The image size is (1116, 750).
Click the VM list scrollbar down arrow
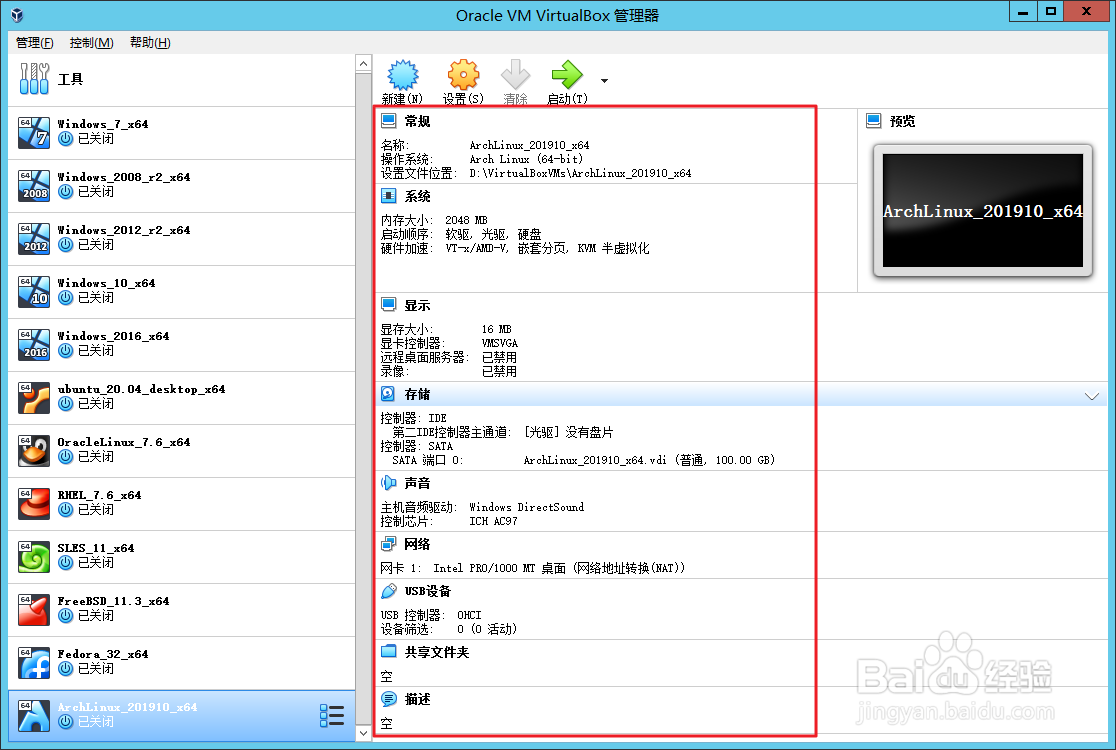363,732
